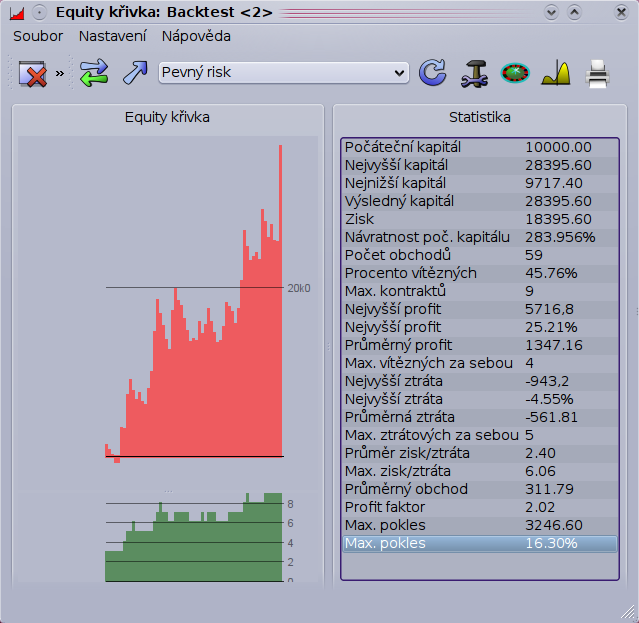Open the Pevný risk dropdown
This screenshot has height=623, width=639.
point(284,73)
